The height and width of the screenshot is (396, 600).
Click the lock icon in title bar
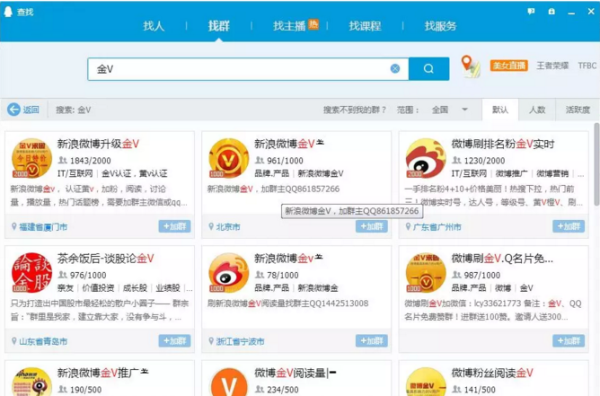point(551,11)
